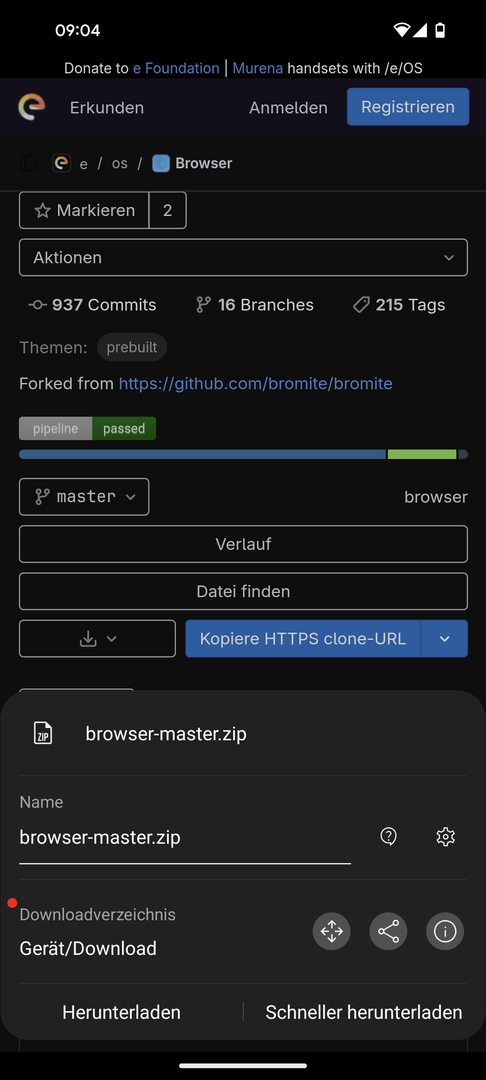Screen dimensions: 486x1080
Task: Open clone-URL options chevron
Action: (x=445, y=638)
